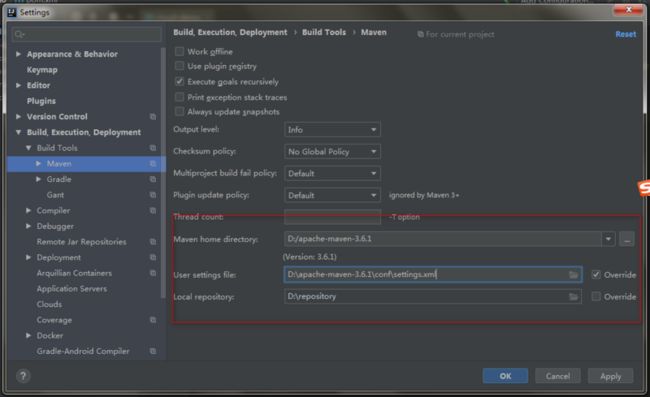Click the Local repository path field
Image resolution: width=650 pixels, height=397 pixels.
tap(433, 297)
